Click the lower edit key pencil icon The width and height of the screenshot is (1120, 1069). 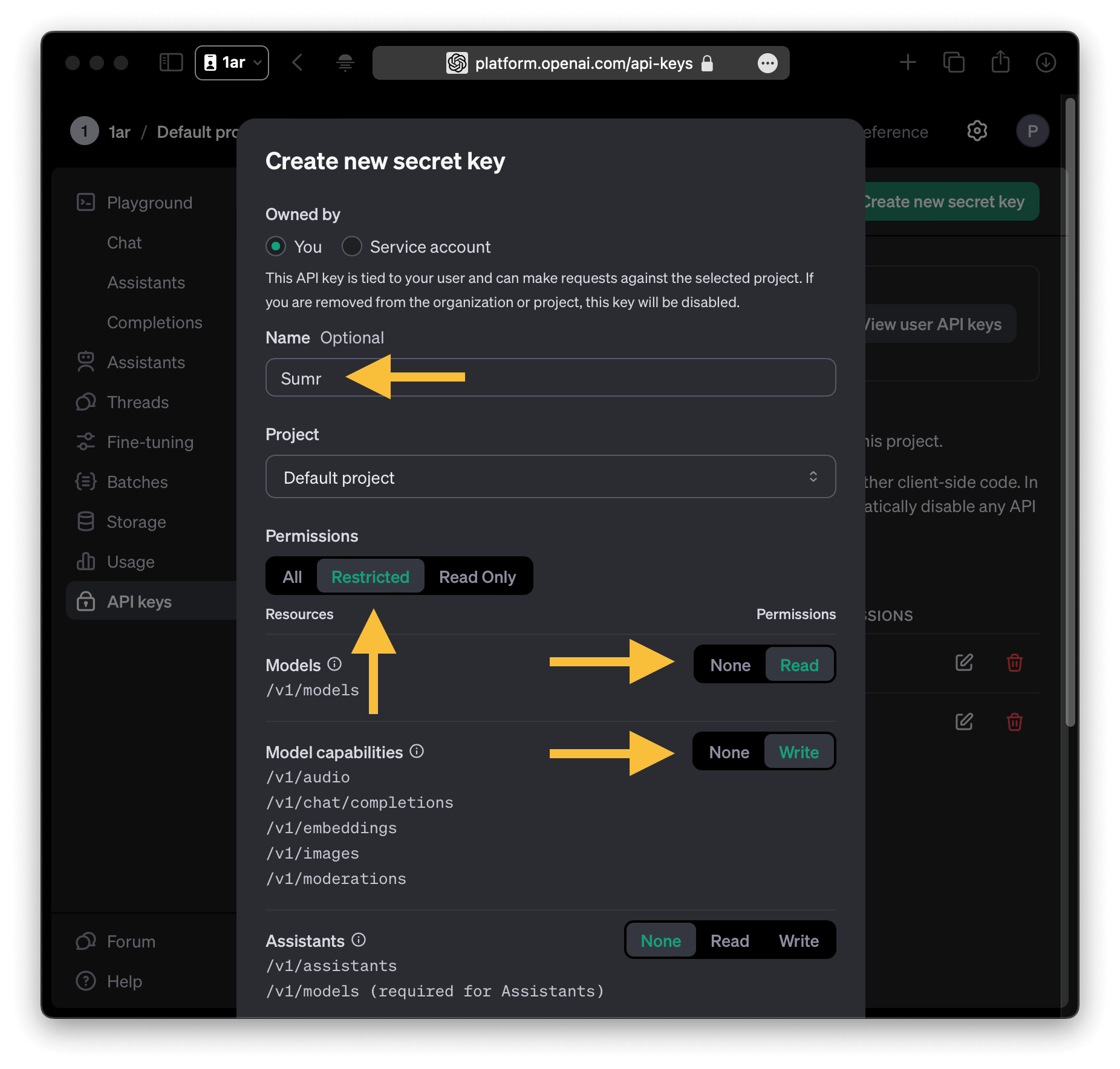[964, 721]
